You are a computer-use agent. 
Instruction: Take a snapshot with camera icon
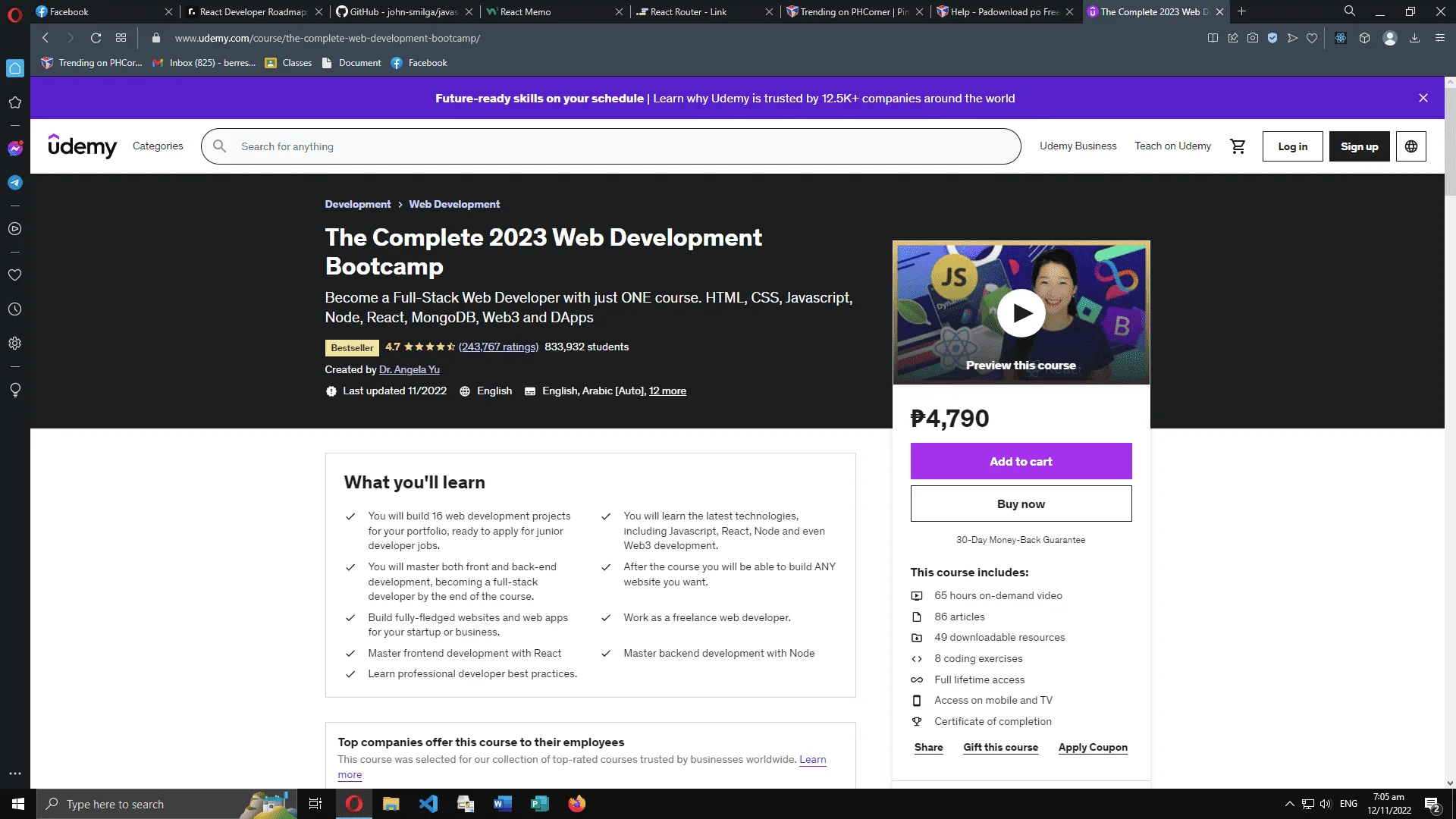coord(1253,38)
